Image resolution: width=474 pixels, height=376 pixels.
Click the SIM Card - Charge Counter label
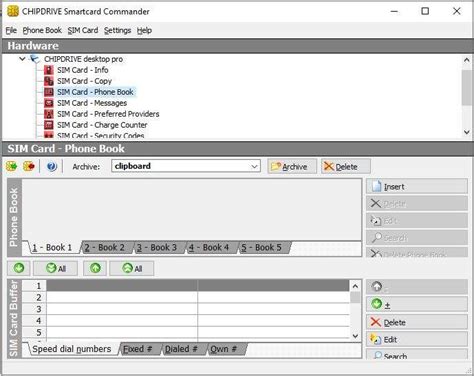click(x=102, y=125)
